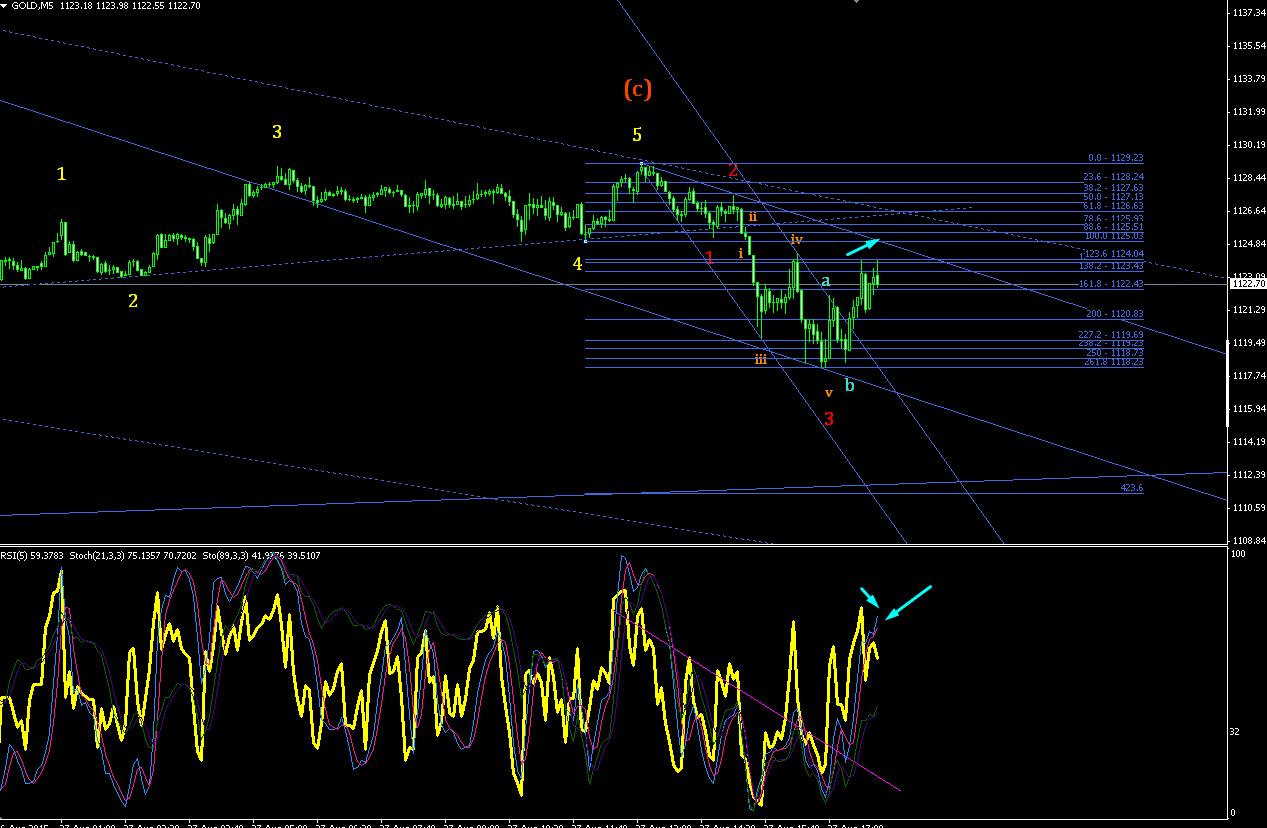Click price scale value 1130.19
1267x828 pixels.
1250,145
